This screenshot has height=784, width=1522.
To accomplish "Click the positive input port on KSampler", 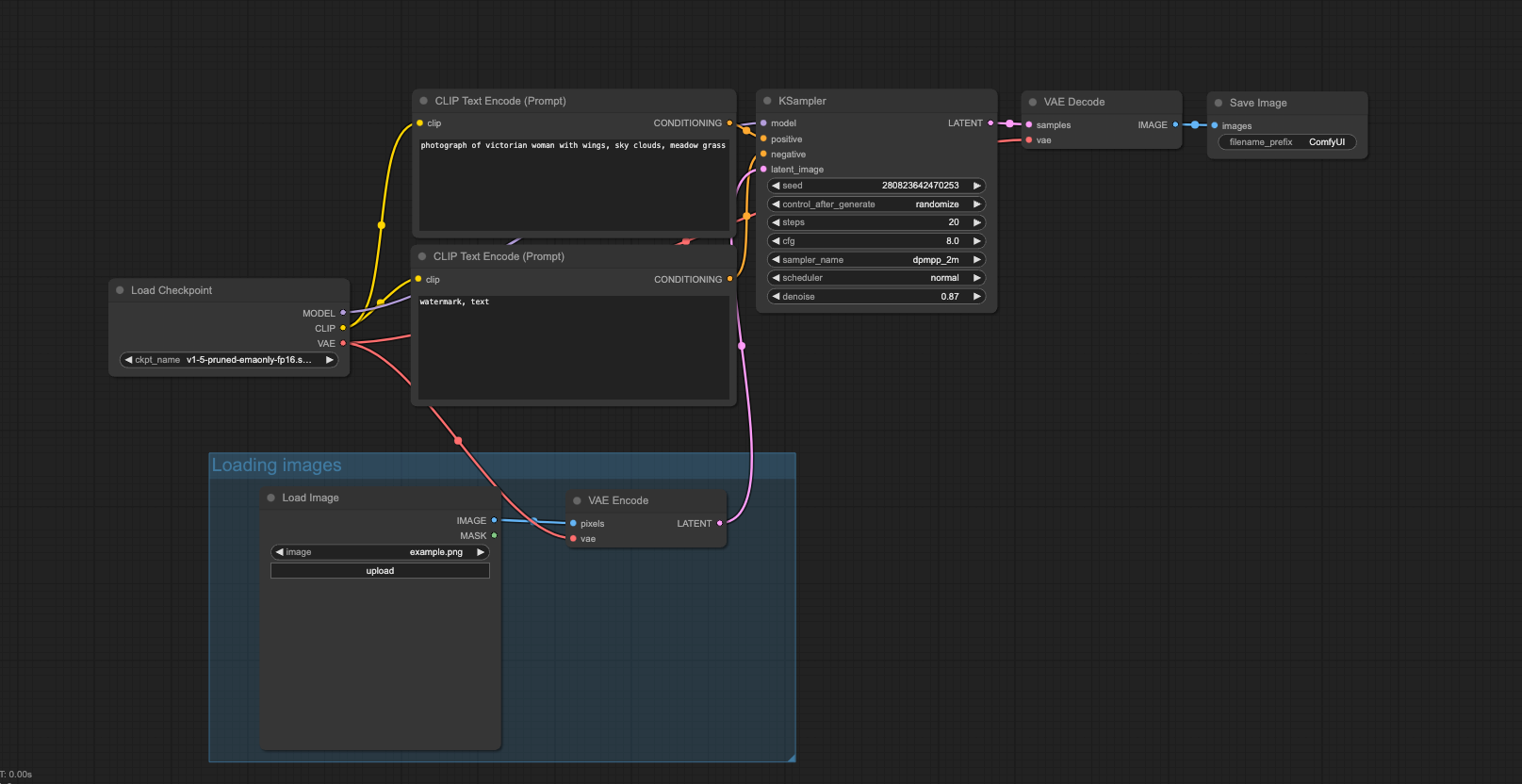I will [763, 139].
